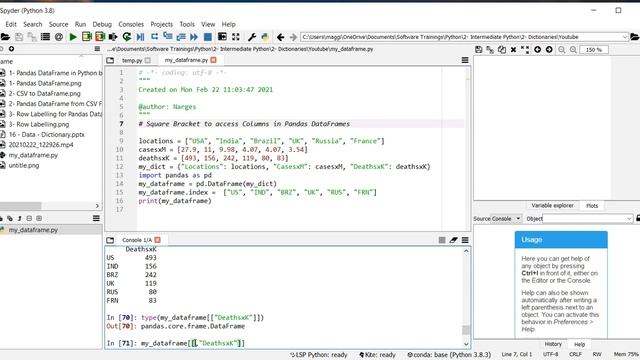Image resolution: width=640 pixels, height=360 pixels.
Task: Run file with the green play icon
Action: click(x=73, y=37)
